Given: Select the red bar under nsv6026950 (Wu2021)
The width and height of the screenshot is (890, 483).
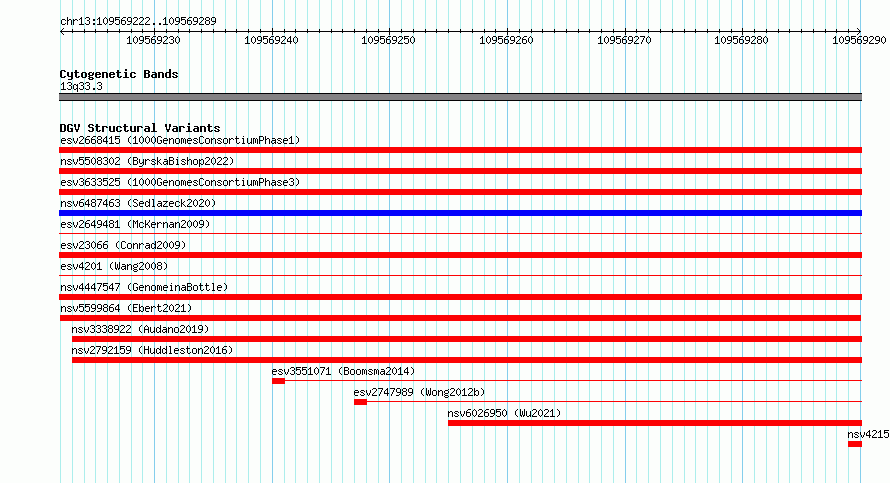Looking at the screenshot, I should click(x=655, y=423).
